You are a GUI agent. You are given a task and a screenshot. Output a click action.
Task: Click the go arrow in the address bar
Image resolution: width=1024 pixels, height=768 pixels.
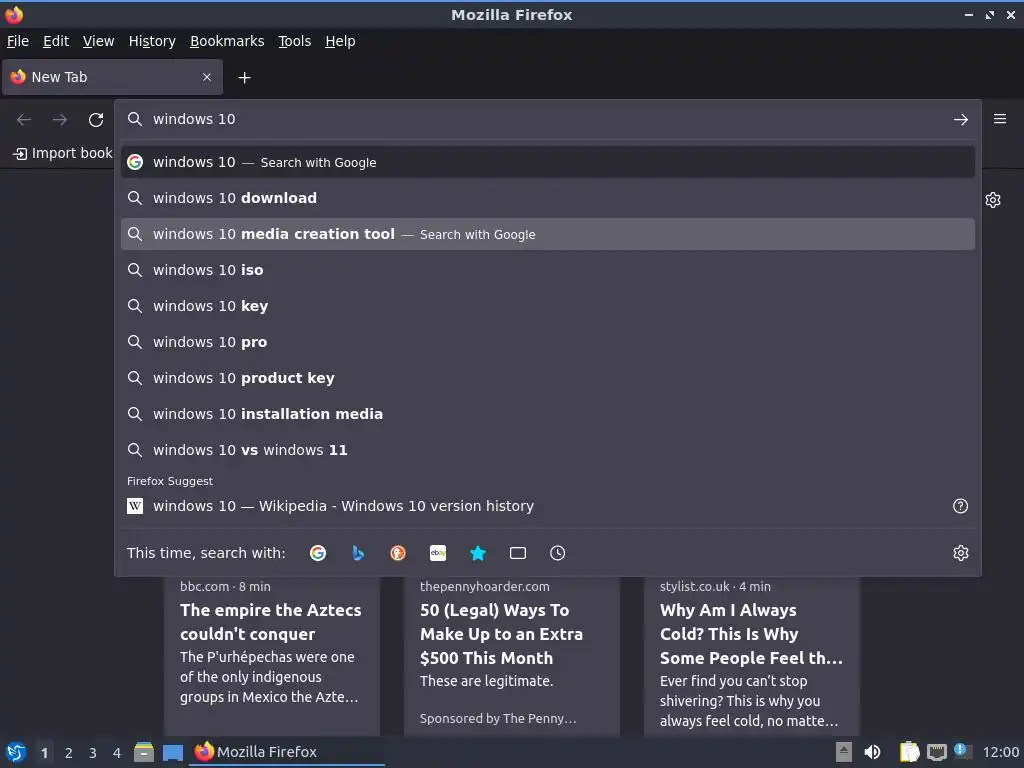[x=961, y=120]
